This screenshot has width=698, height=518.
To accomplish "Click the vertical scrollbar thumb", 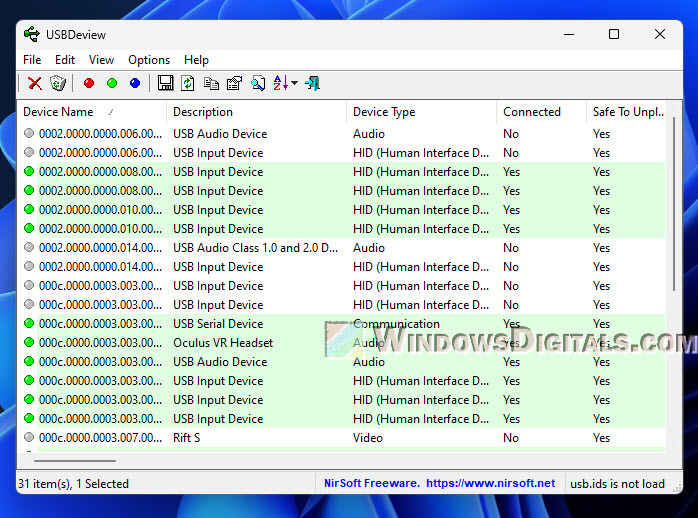I will [x=674, y=204].
